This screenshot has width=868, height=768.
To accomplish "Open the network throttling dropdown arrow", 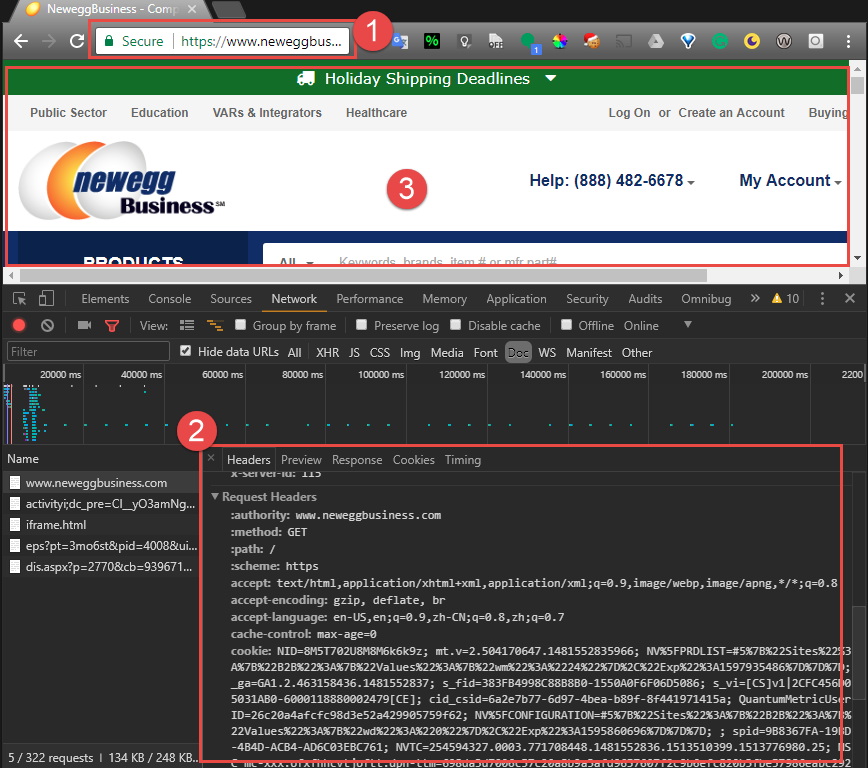I will click(x=688, y=324).
